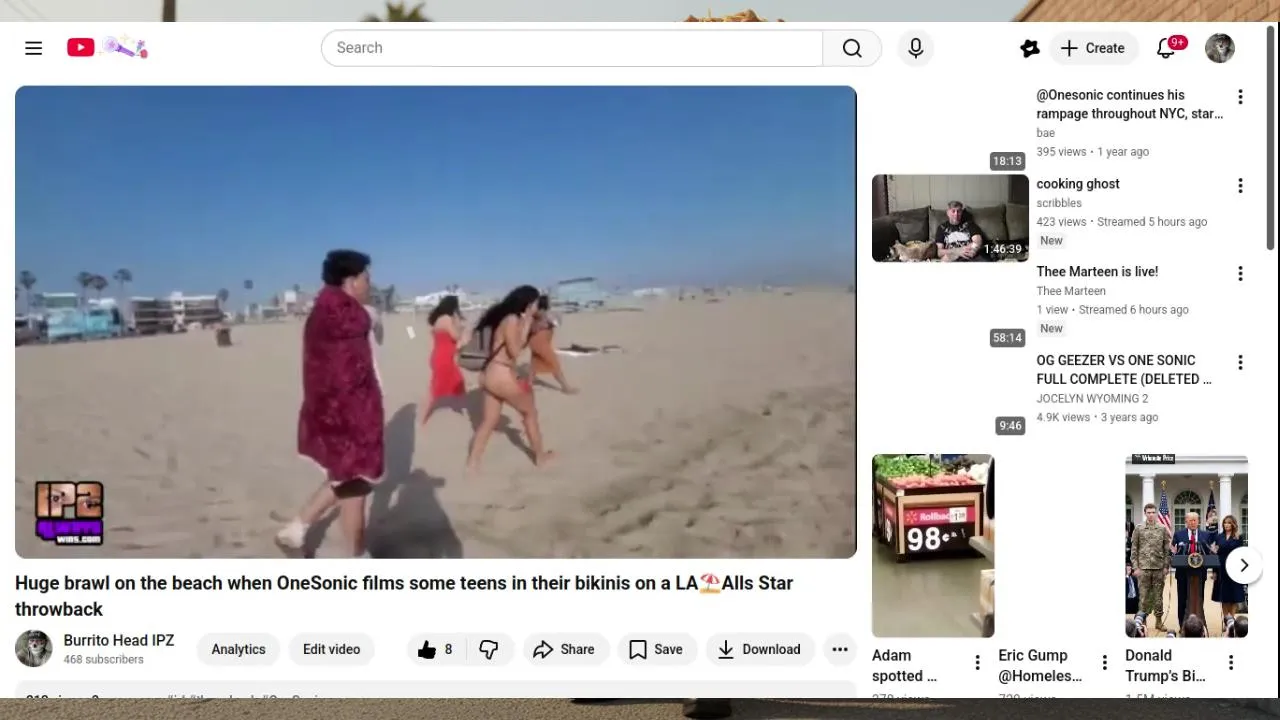This screenshot has width=1280, height=720.
Task: Go to YouTube home via logo
Action: [x=107, y=47]
